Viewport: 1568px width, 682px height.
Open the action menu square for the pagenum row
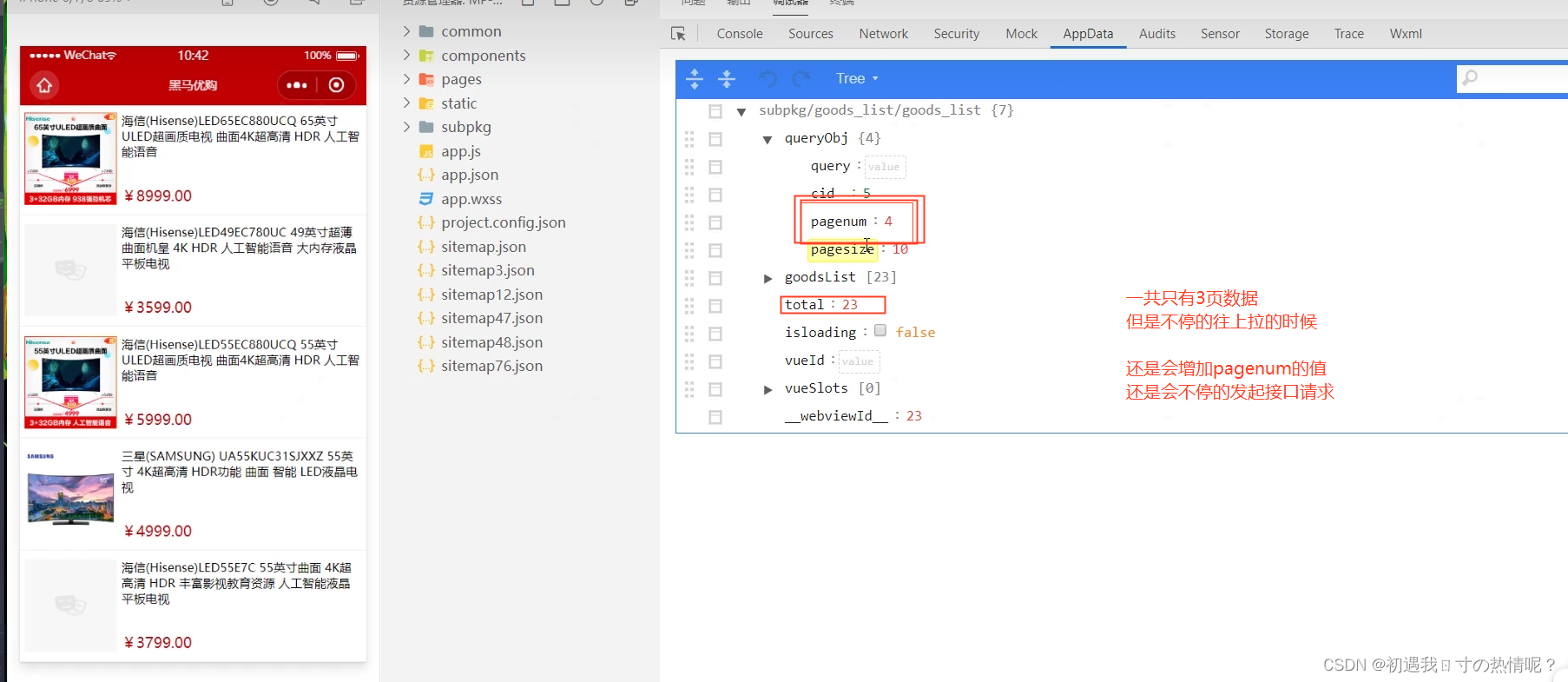[x=715, y=222]
